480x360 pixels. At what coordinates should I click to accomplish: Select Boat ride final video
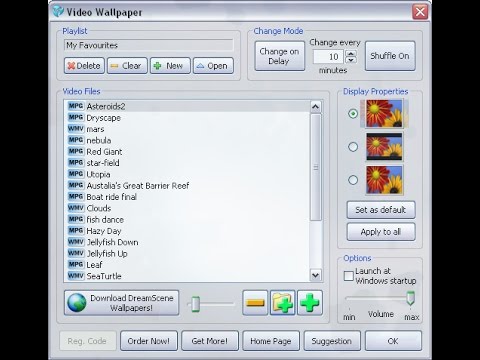pos(187,197)
